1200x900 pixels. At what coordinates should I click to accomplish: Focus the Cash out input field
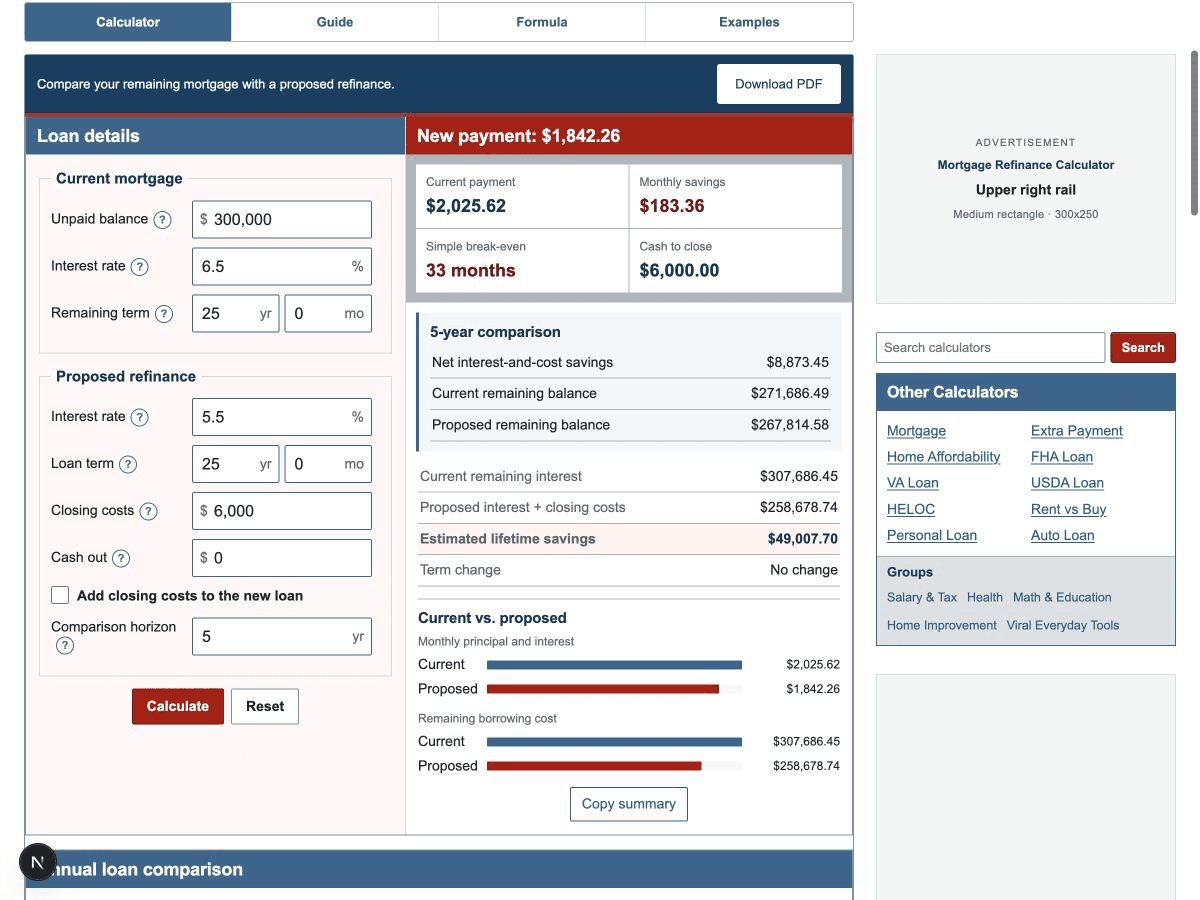(282, 559)
